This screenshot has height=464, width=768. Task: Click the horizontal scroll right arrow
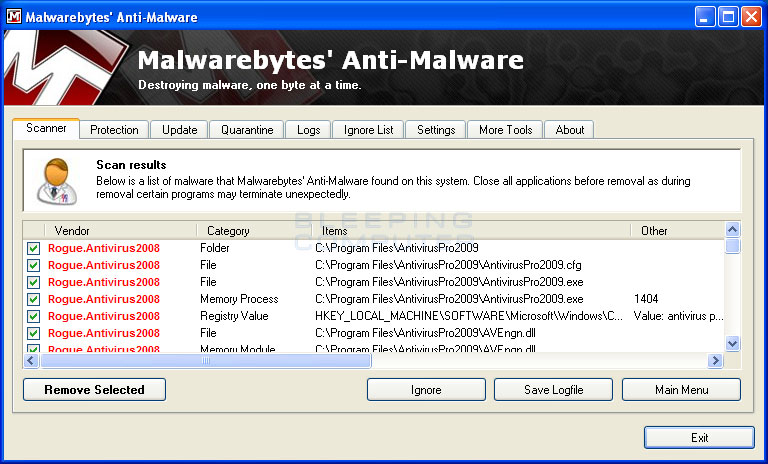pos(715,361)
